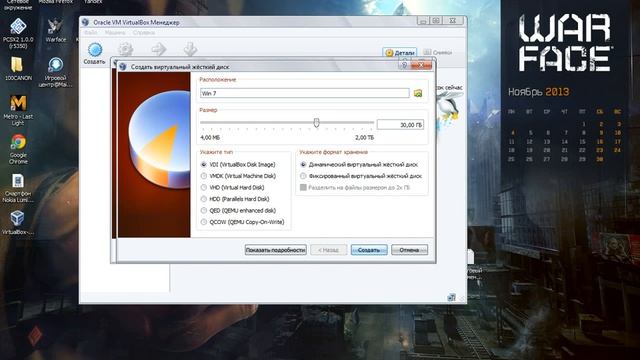
Task: Click the Создать button in disk dialog
Action: tap(369, 250)
